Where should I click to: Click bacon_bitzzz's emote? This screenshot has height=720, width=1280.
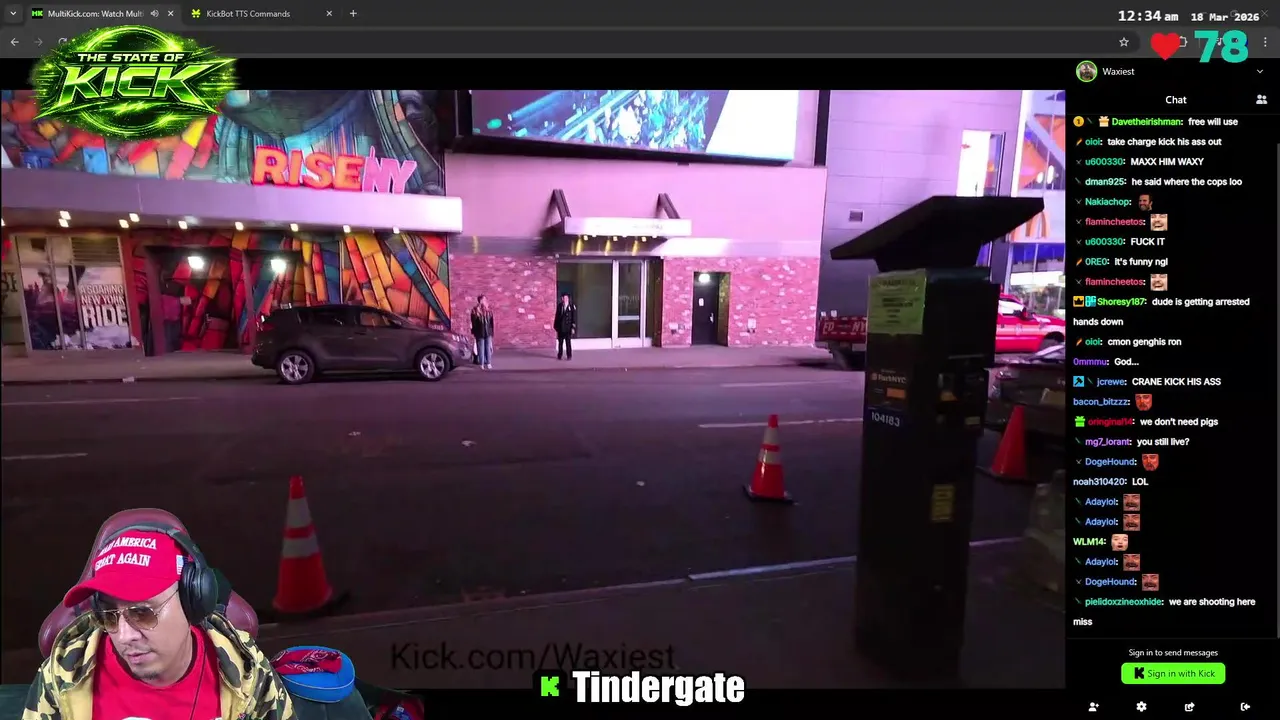pos(1143,402)
